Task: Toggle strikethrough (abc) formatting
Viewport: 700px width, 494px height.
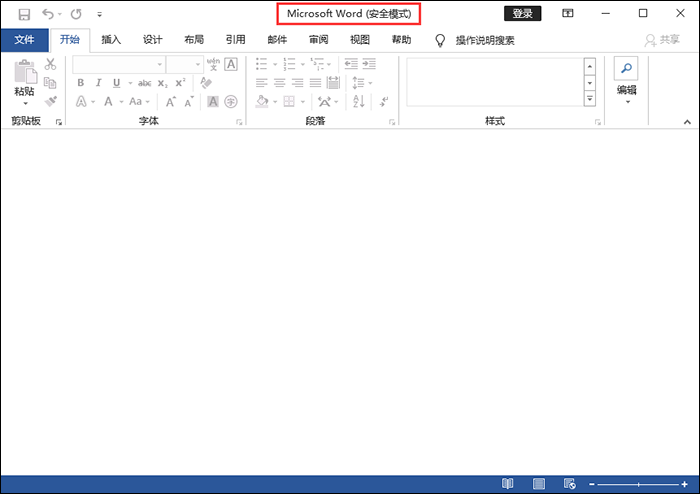Action: (x=144, y=83)
